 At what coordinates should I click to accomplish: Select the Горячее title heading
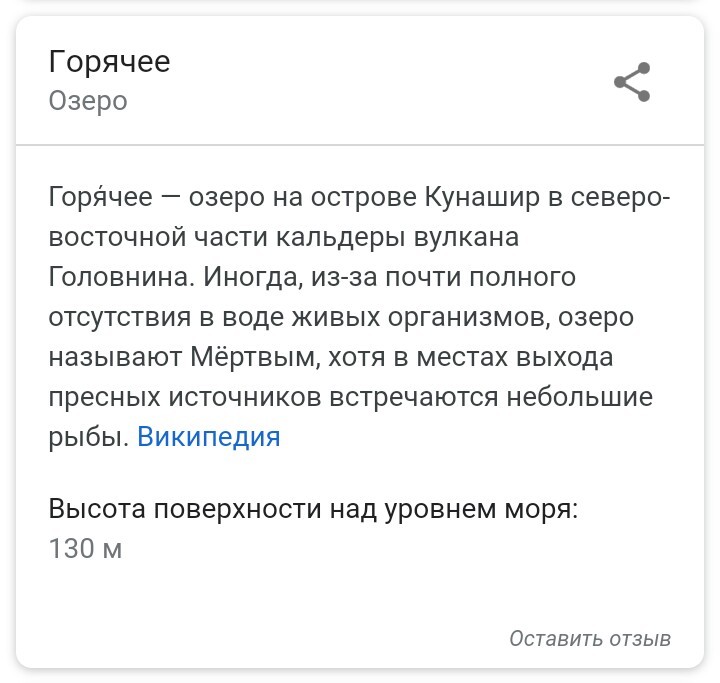(109, 62)
